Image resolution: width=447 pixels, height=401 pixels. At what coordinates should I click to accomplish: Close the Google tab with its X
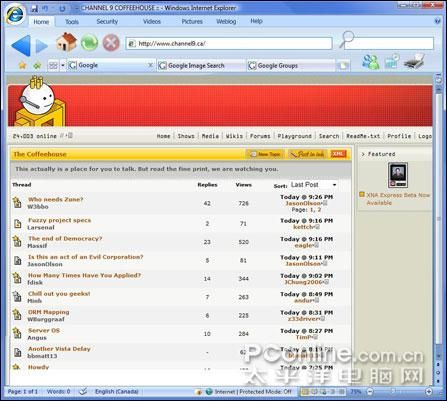pos(150,65)
